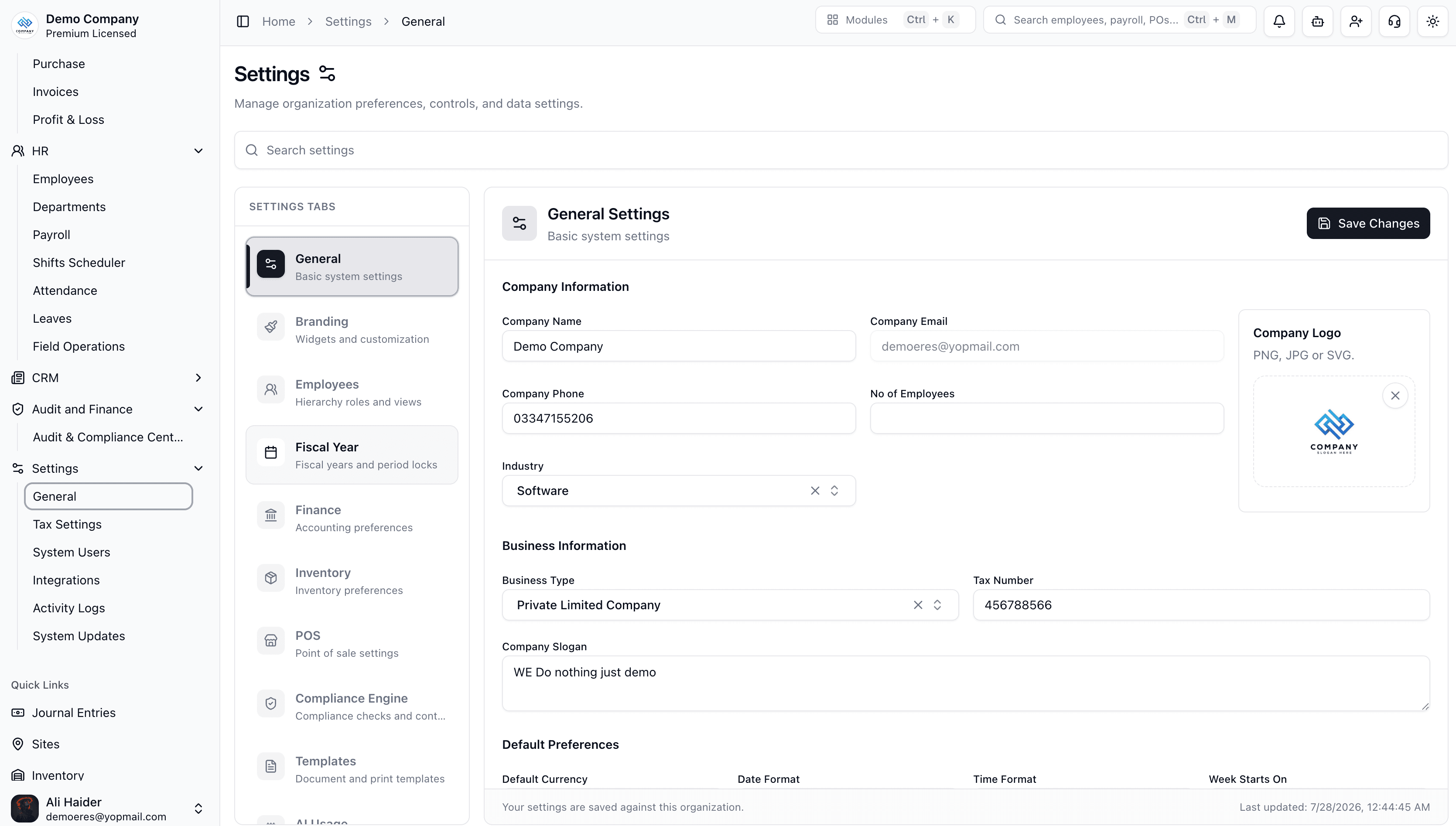Open Shifts Scheduler in sidebar

click(x=79, y=263)
